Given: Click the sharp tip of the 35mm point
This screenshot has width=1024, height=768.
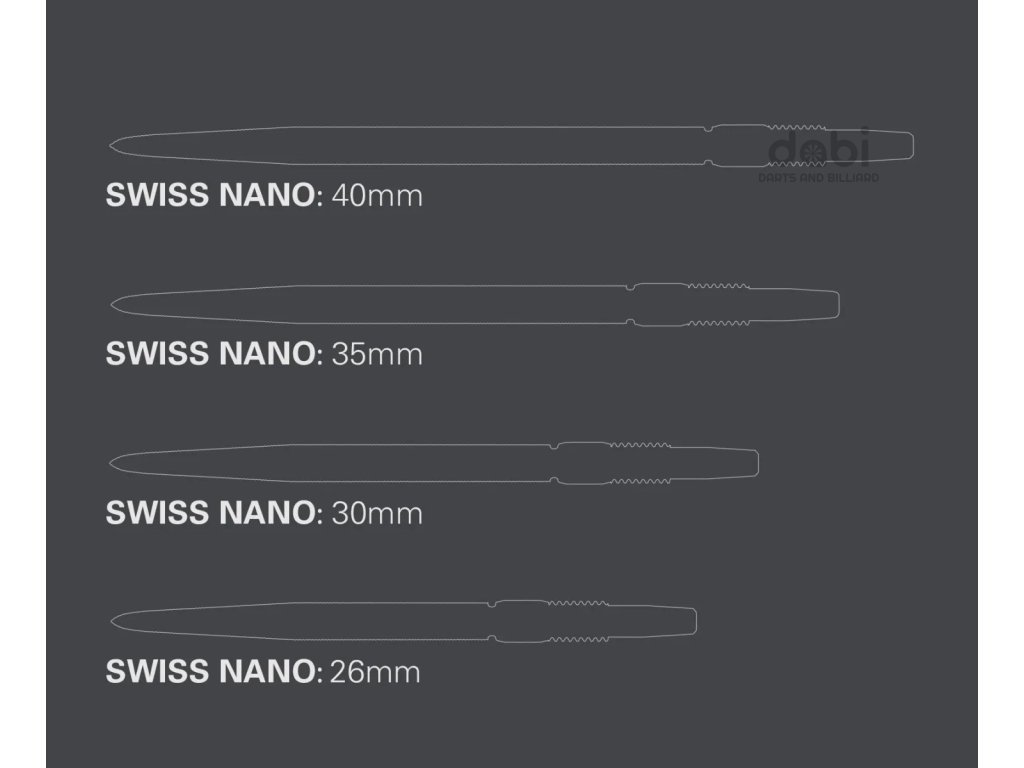Looking at the screenshot, I should [x=112, y=304].
